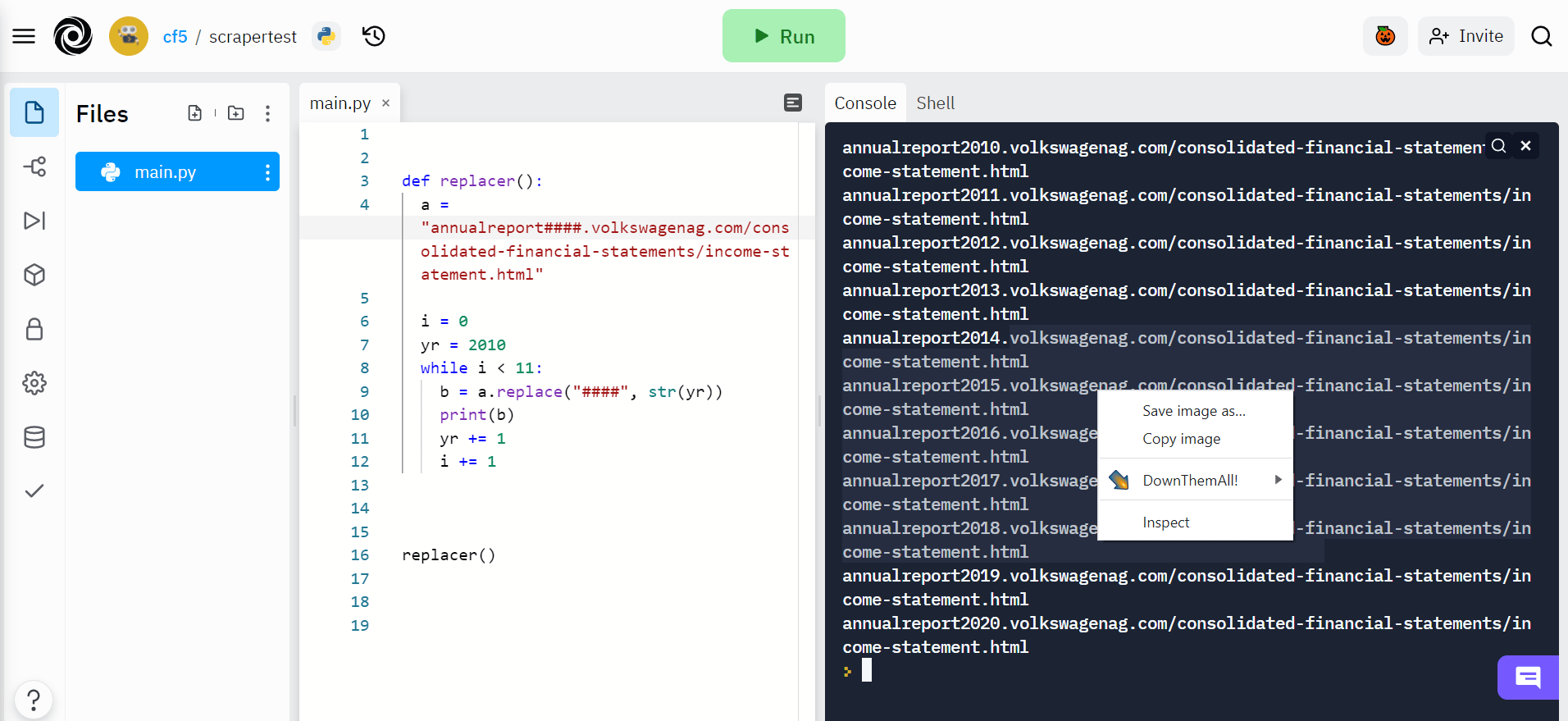Open the help question mark button
Screen dimensions: 1568x721
click(34, 700)
